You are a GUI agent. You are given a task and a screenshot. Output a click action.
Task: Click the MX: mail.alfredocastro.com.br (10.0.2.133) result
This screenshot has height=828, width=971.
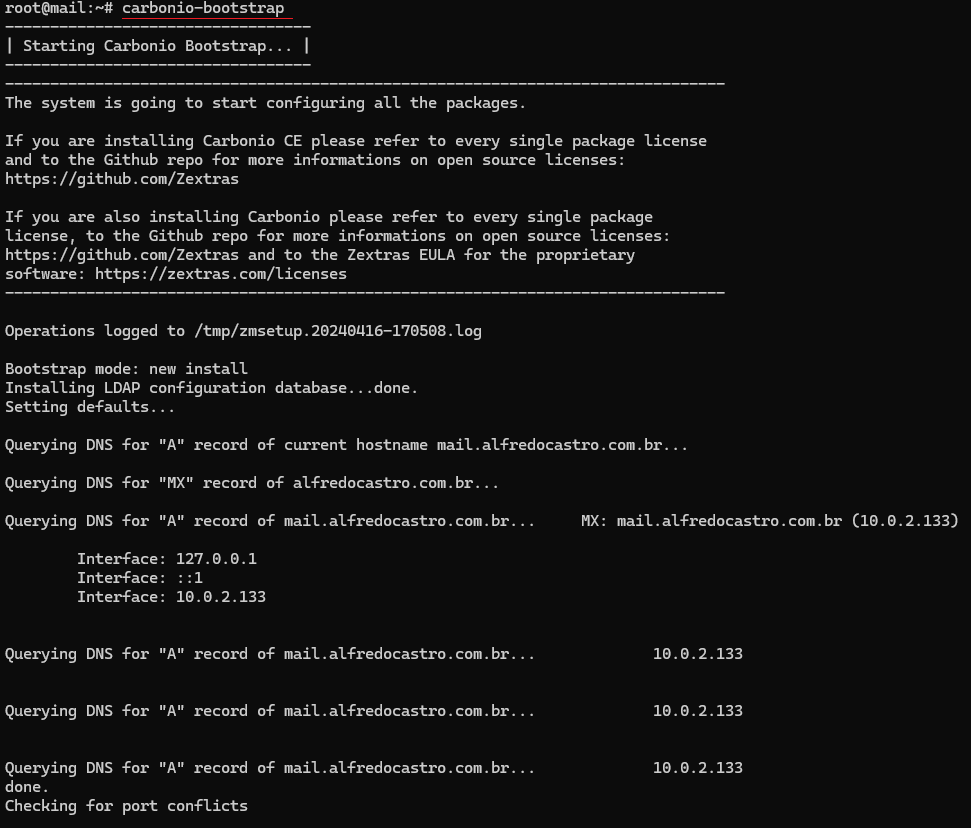[770, 521]
